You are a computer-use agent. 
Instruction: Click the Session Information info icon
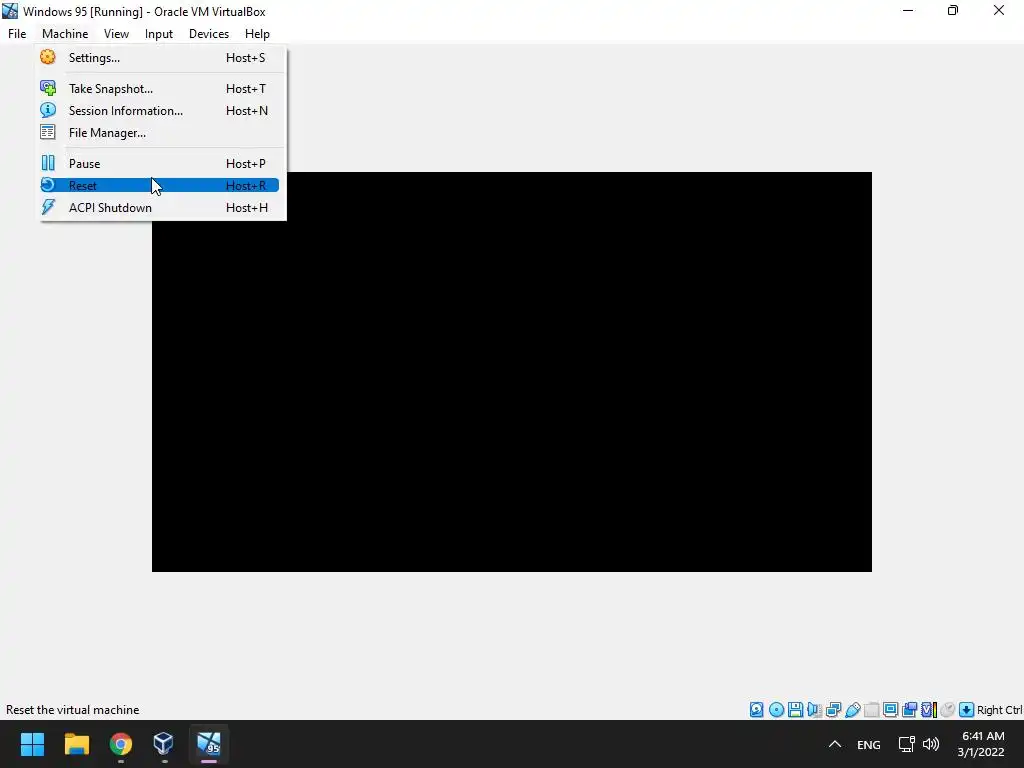pyautogui.click(x=48, y=110)
